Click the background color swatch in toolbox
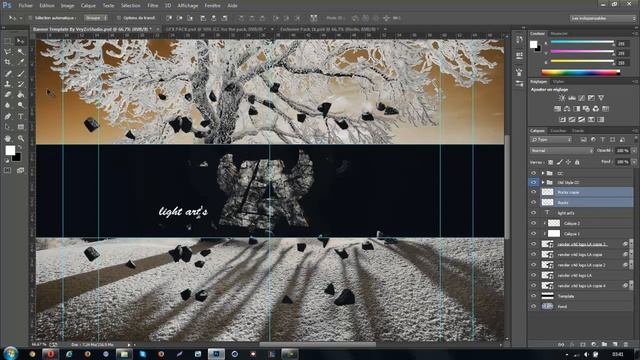 [17, 158]
